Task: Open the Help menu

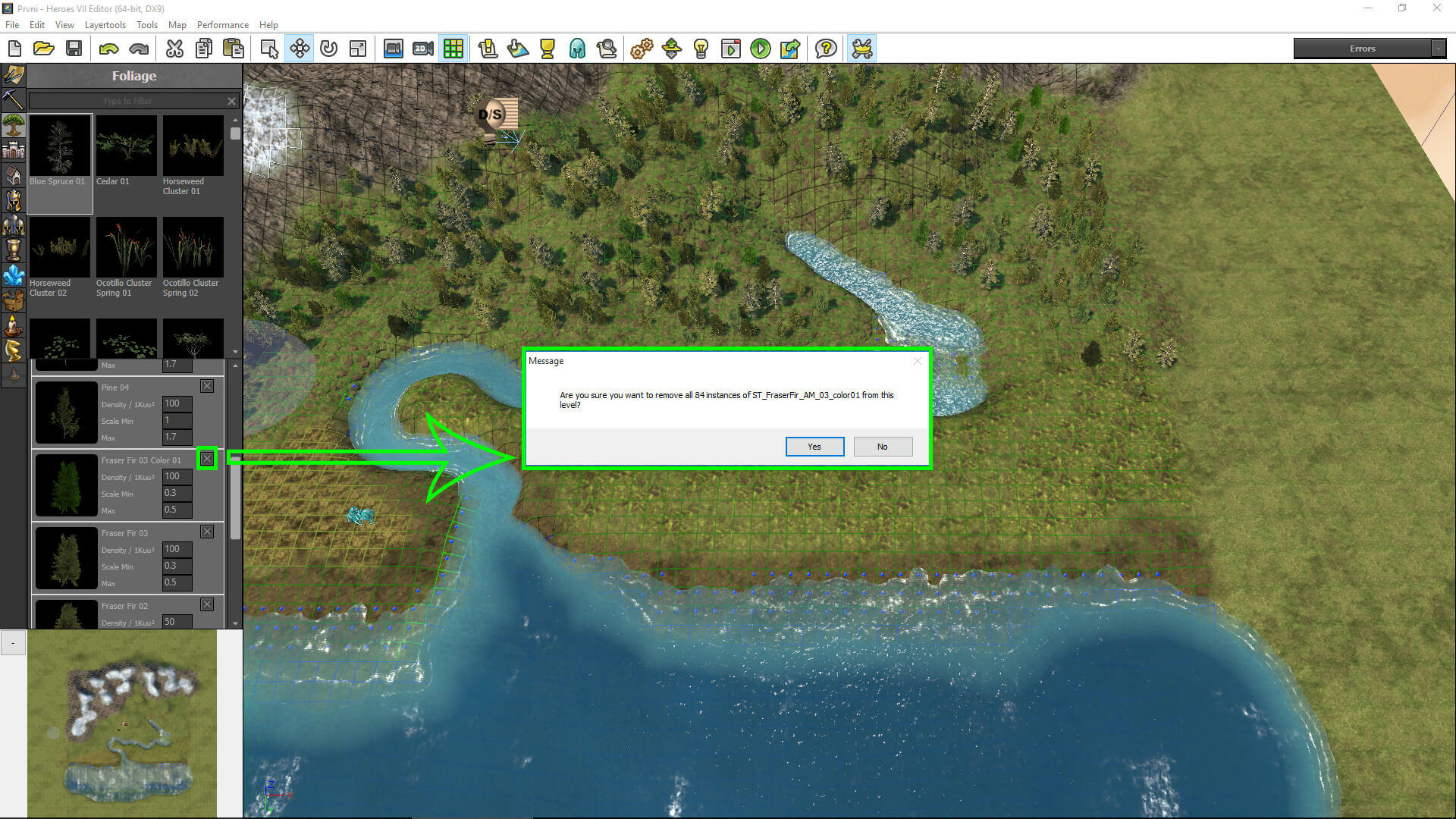Action: tap(268, 25)
